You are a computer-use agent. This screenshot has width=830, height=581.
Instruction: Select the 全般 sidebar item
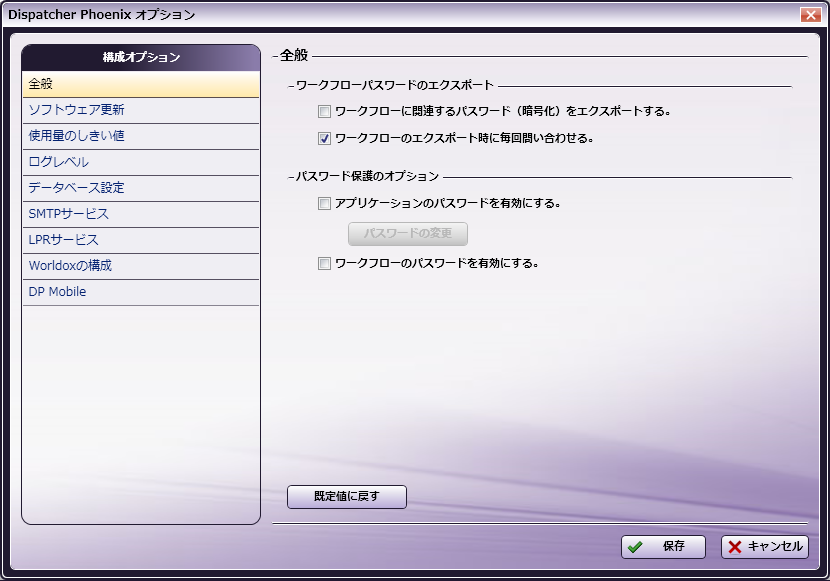pos(141,84)
